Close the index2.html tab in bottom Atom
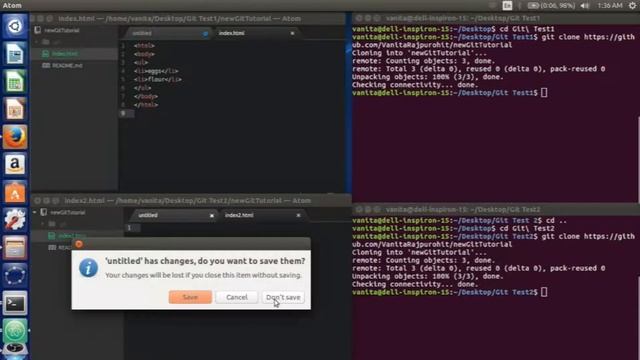 [298, 215]
